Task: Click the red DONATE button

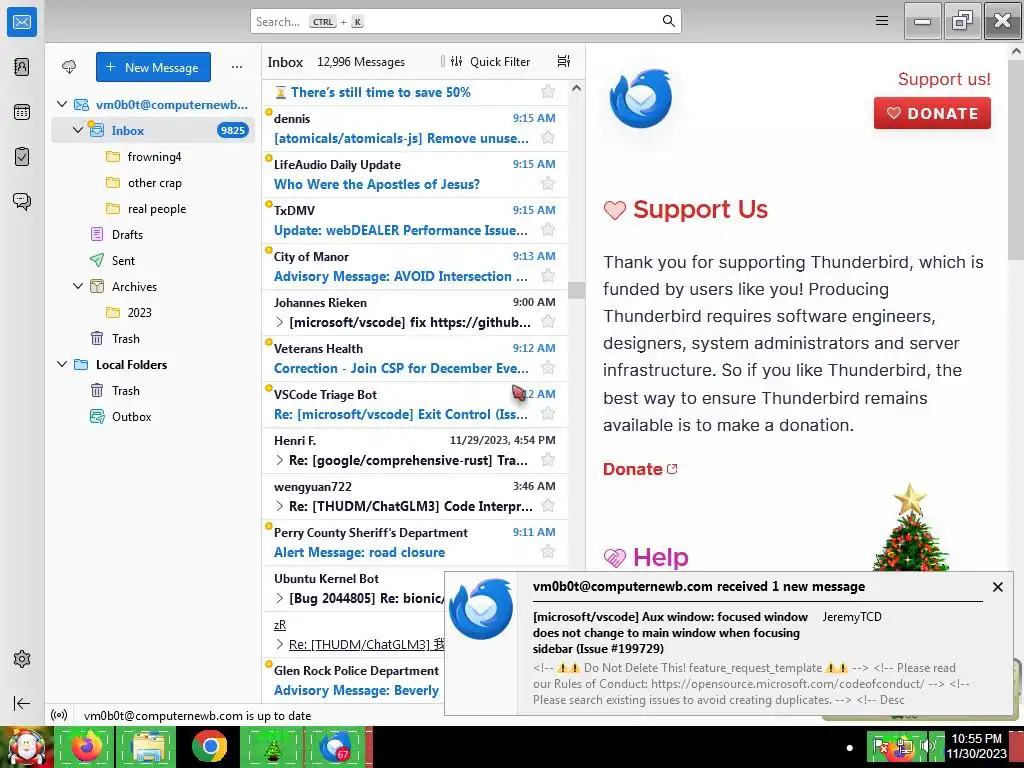Action: [x=932, y=113]
